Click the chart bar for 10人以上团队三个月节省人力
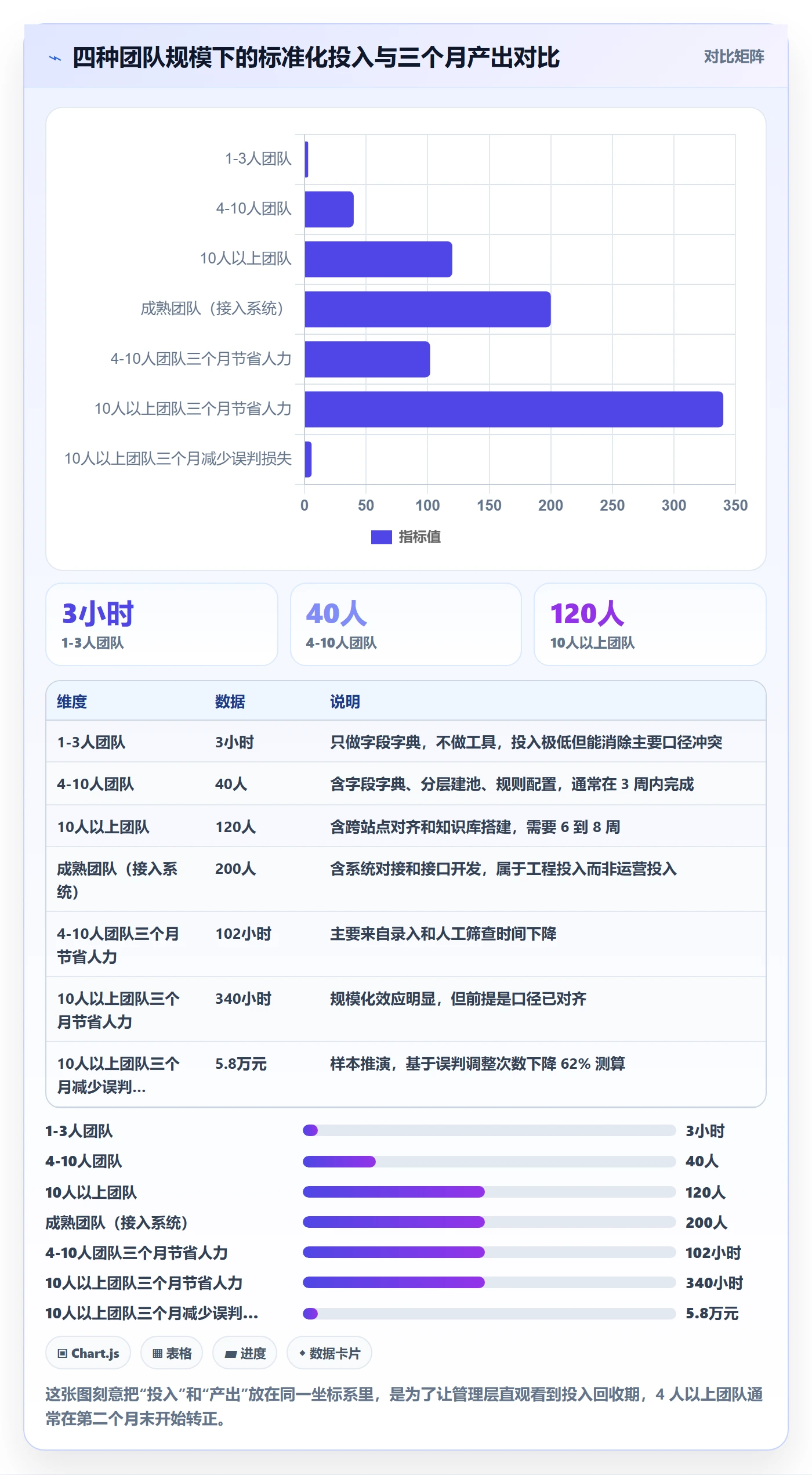Screen dimensions: 812x1475 tap(514, 409)
